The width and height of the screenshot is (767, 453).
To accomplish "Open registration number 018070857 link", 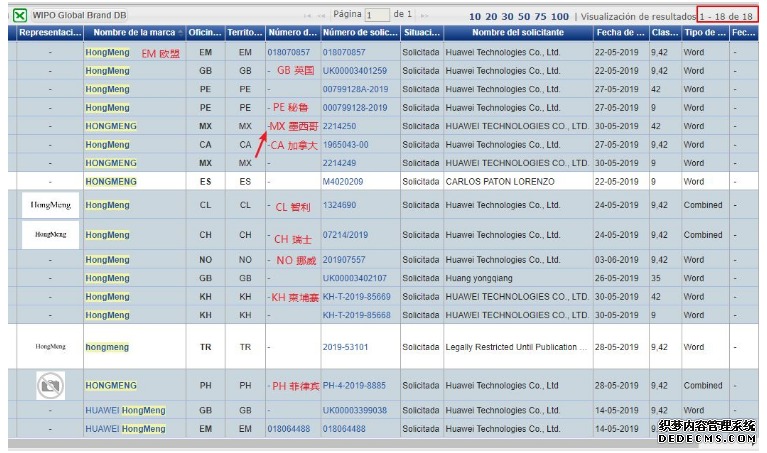I will 289,52.
